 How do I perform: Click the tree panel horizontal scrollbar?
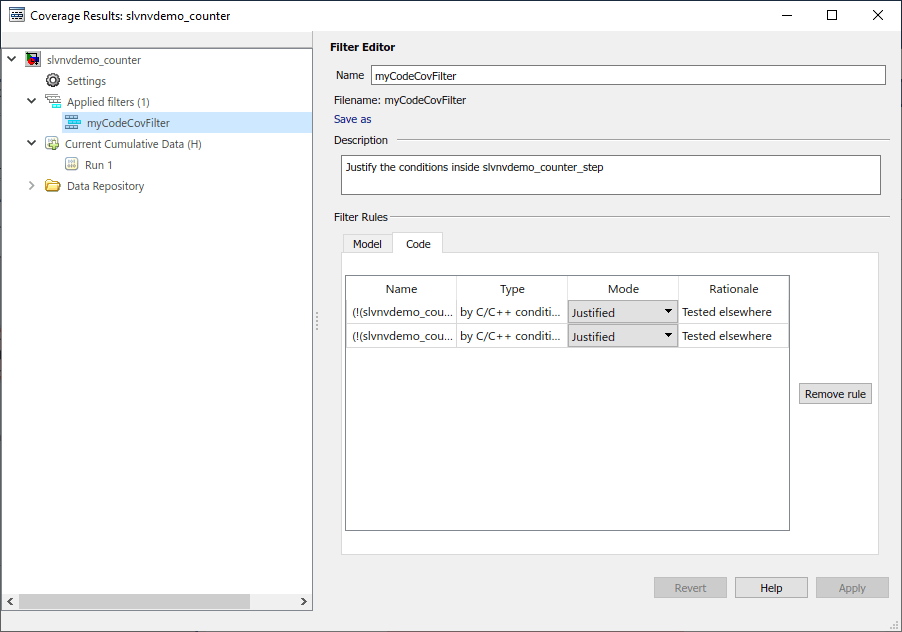click(x=134, y=601)
